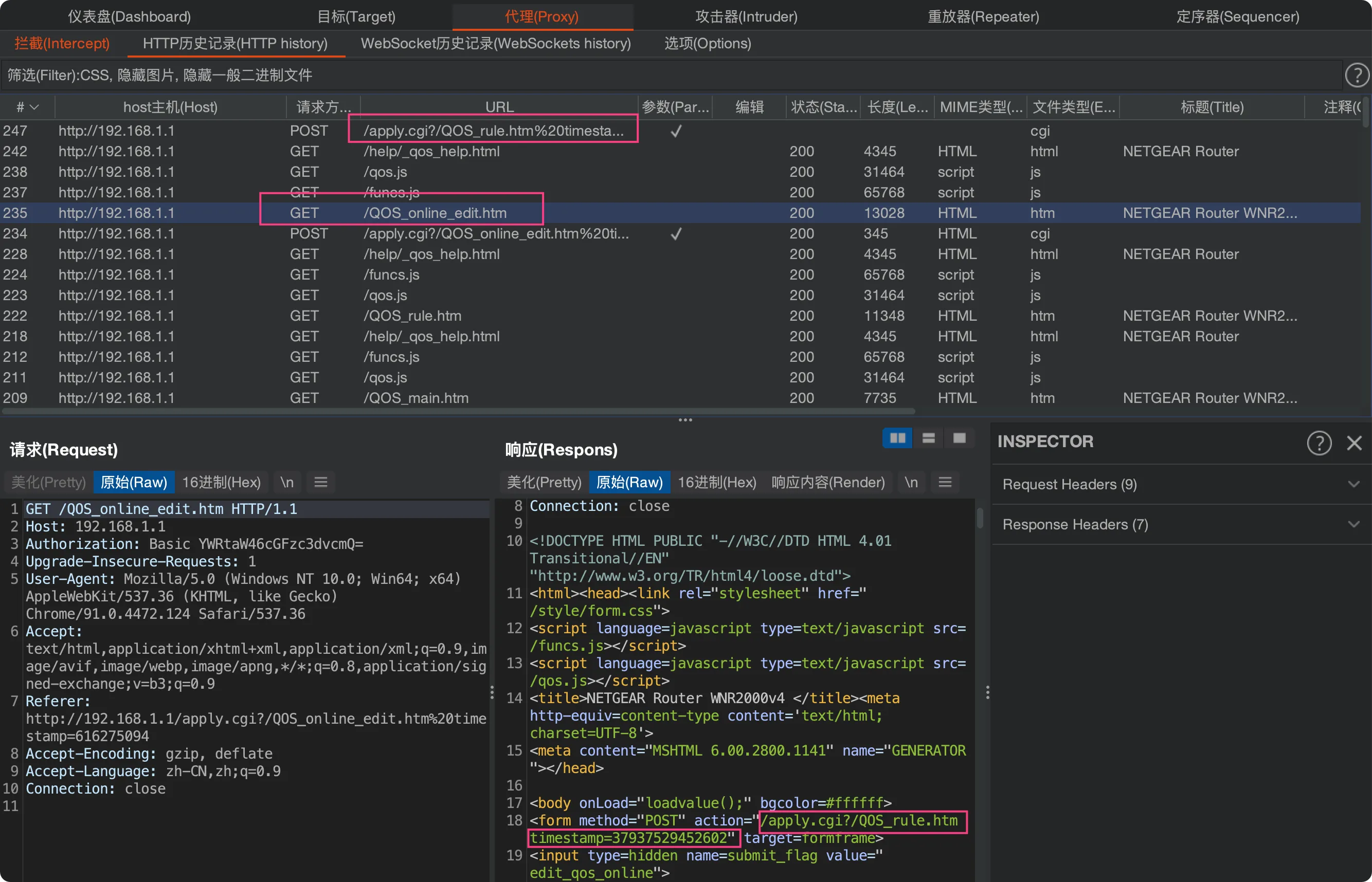1372x882 pixels.
Task: Sort by the File type column header
Action: (x=1074, y=107)
